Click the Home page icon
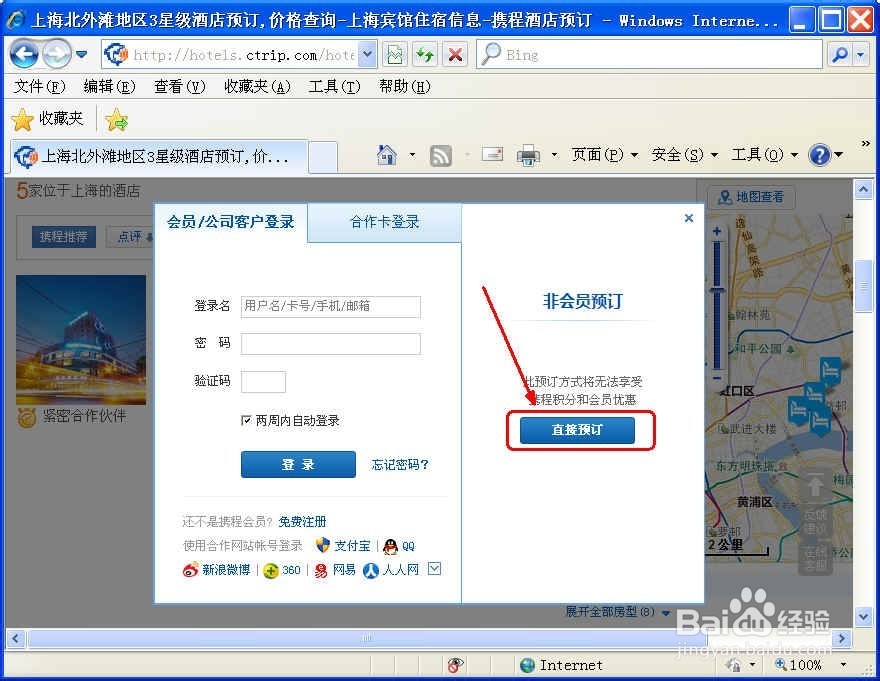880x681 pixels. coord(387,154)
